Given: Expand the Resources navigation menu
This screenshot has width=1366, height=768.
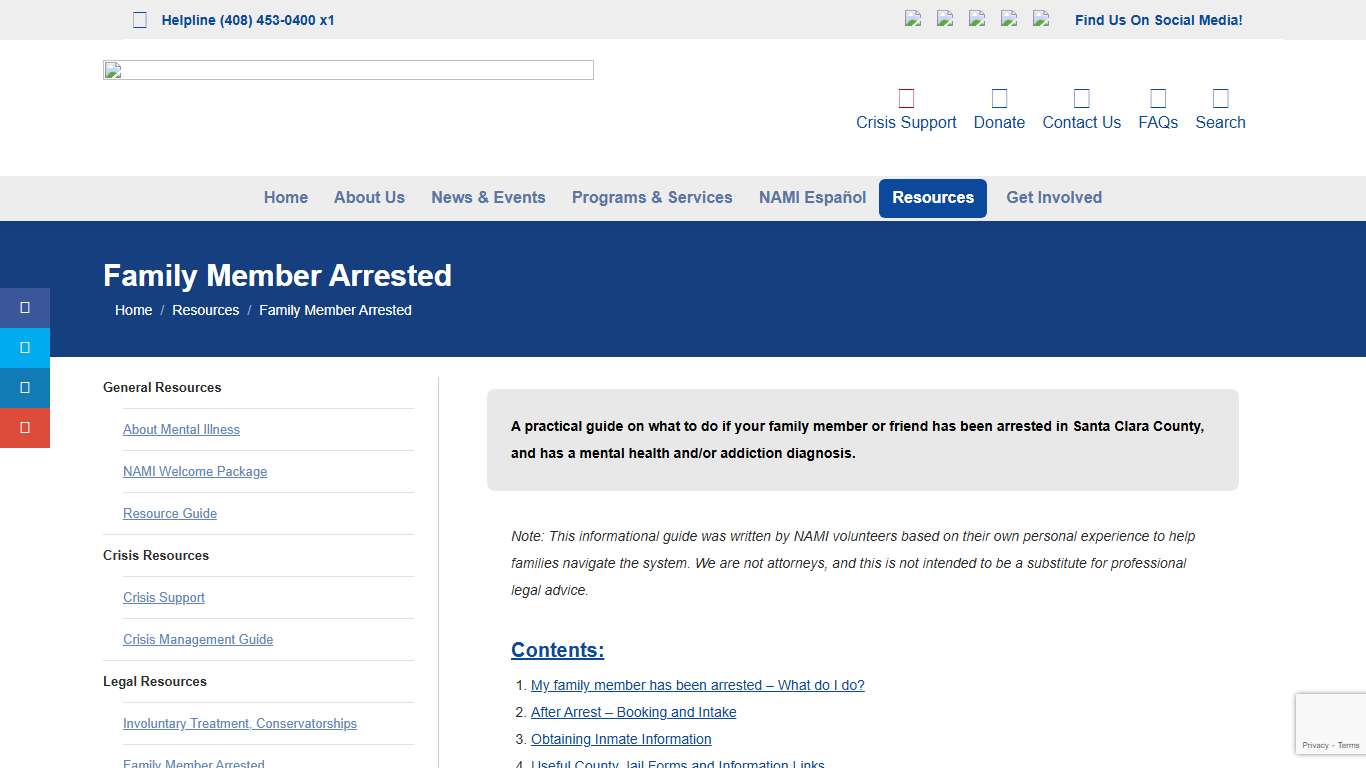Looking at the screenshot, I should 932,197.
